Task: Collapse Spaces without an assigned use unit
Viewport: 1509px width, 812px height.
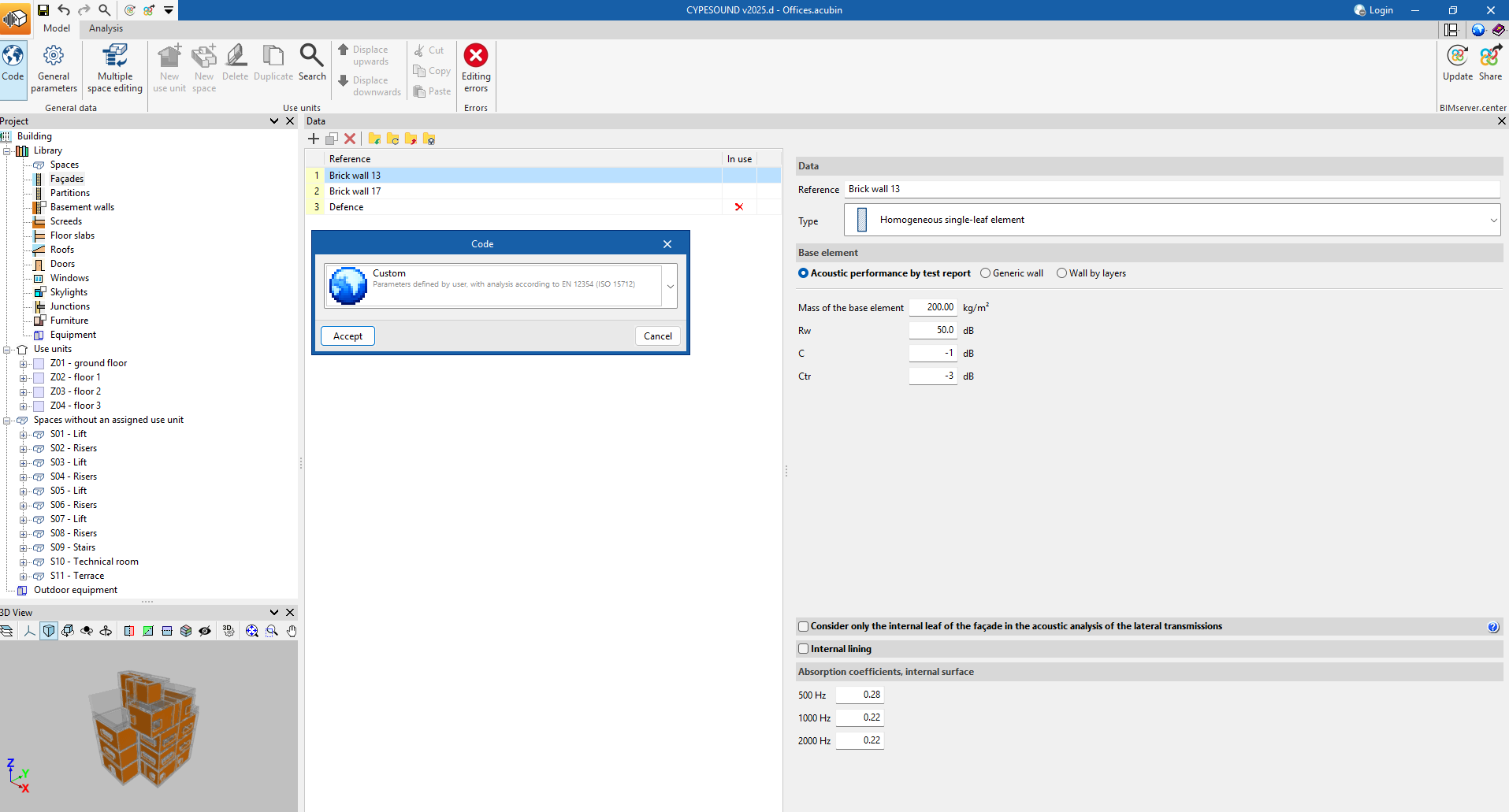Action: 7,421
